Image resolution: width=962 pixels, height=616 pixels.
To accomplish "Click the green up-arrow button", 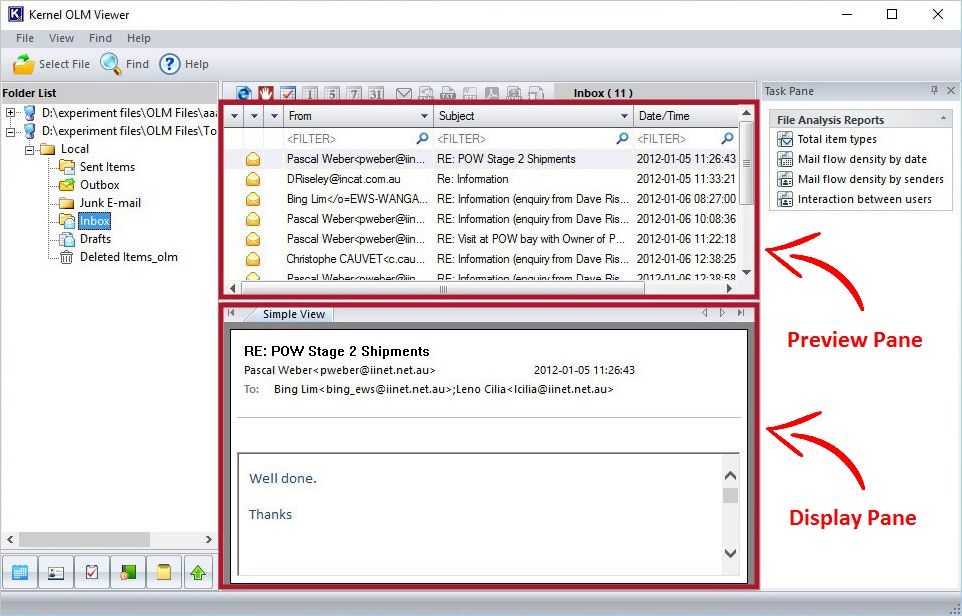I will pyautogui.click(x=198, y=572).
